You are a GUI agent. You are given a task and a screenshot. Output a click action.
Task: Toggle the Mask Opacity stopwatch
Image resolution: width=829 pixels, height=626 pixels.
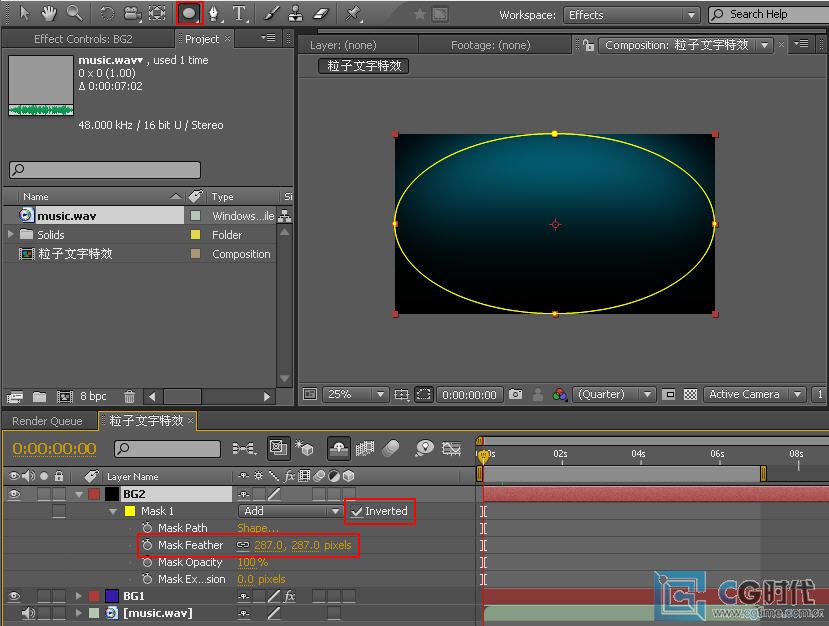[147, 562]
